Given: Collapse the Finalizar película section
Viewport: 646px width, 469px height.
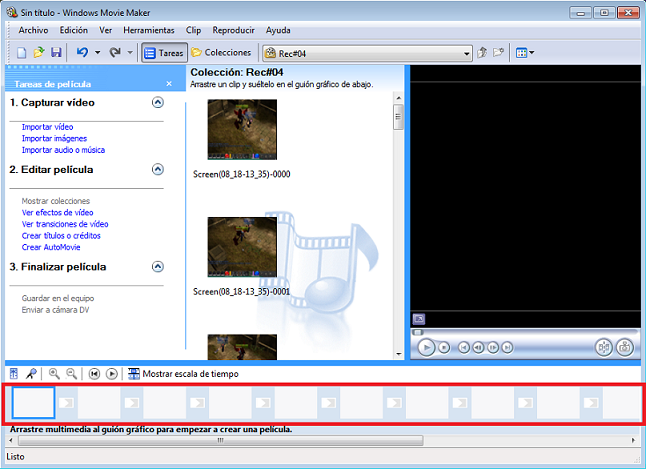Looking at the screenshot, I should click(158, 267).
